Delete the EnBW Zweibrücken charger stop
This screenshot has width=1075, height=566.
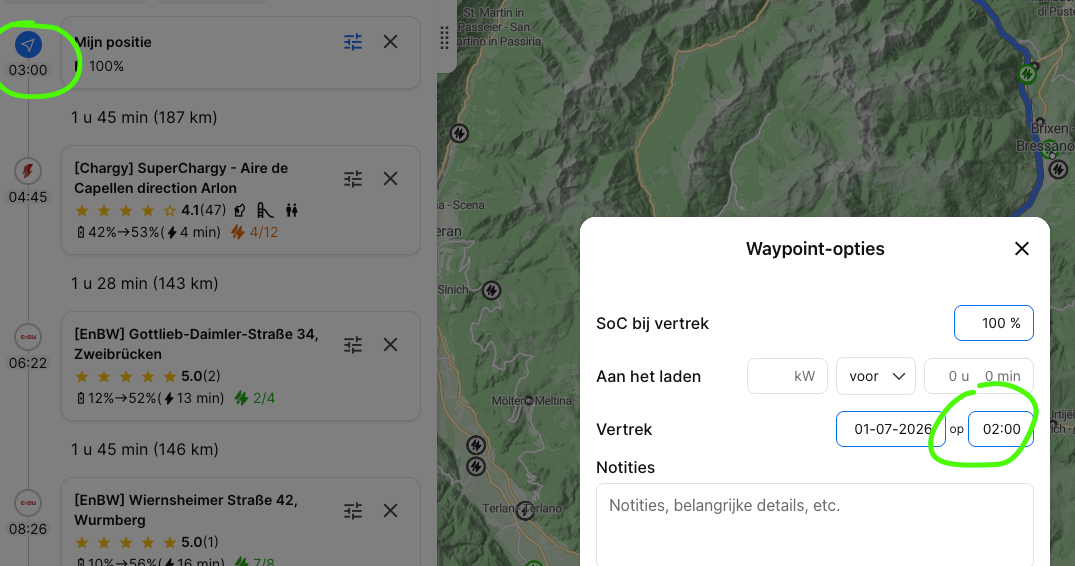(391, 345)
